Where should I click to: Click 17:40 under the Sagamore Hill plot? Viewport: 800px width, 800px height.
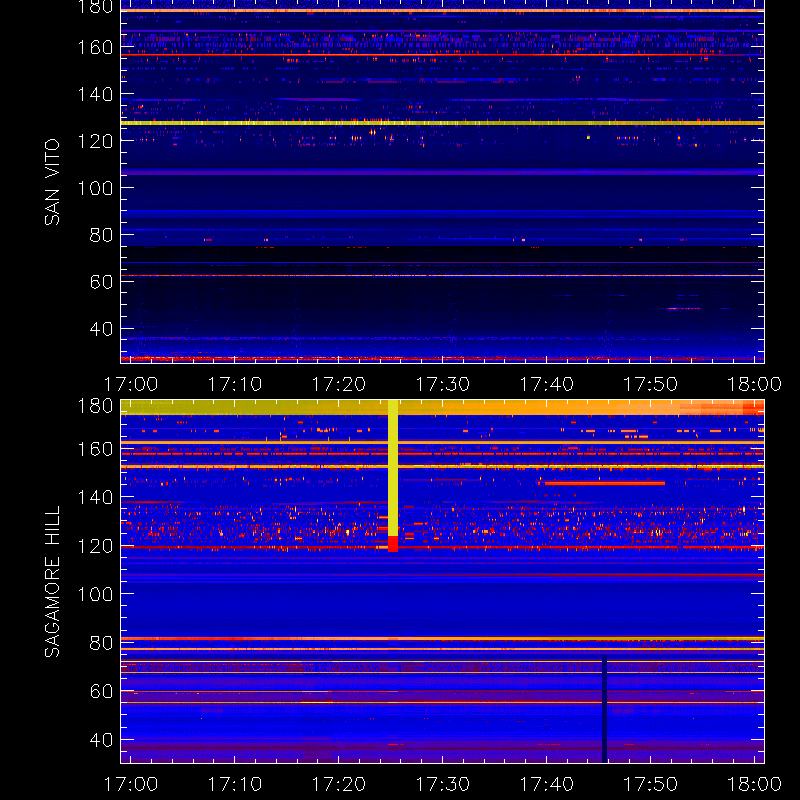[x=547, y=784]
